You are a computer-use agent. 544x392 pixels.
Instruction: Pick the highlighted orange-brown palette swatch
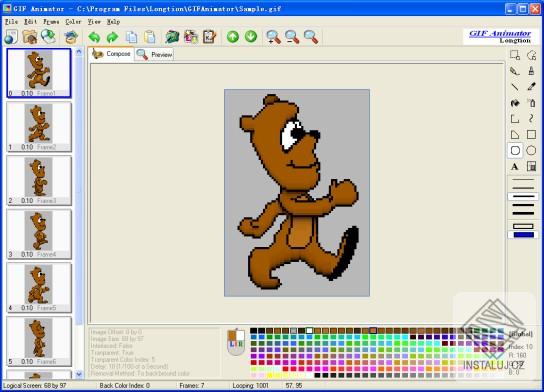tap(373, 331)
